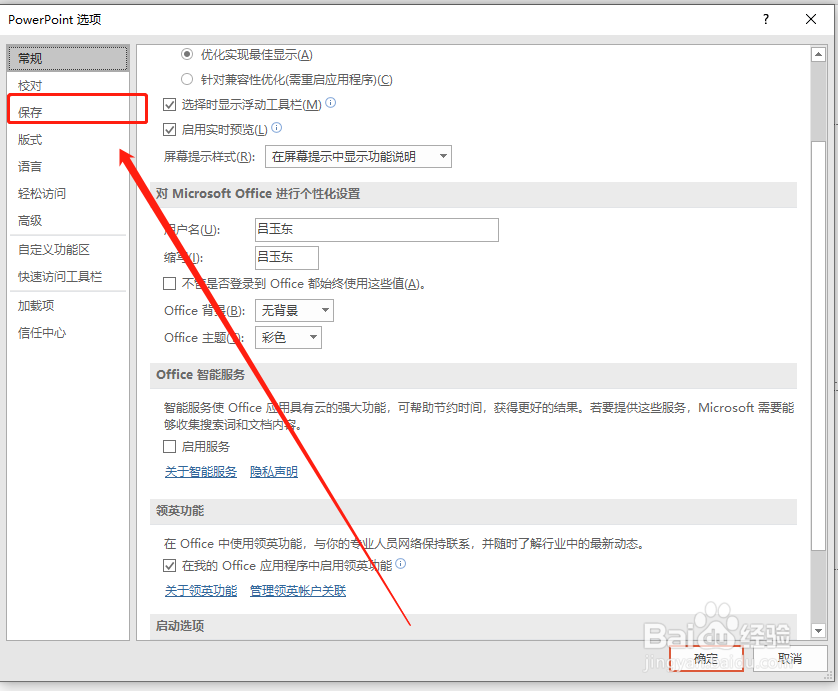Check 不管是否登录到 Office 都始终使用这些值
Viewport: 838px width, 691px height.
coord(169,283)
